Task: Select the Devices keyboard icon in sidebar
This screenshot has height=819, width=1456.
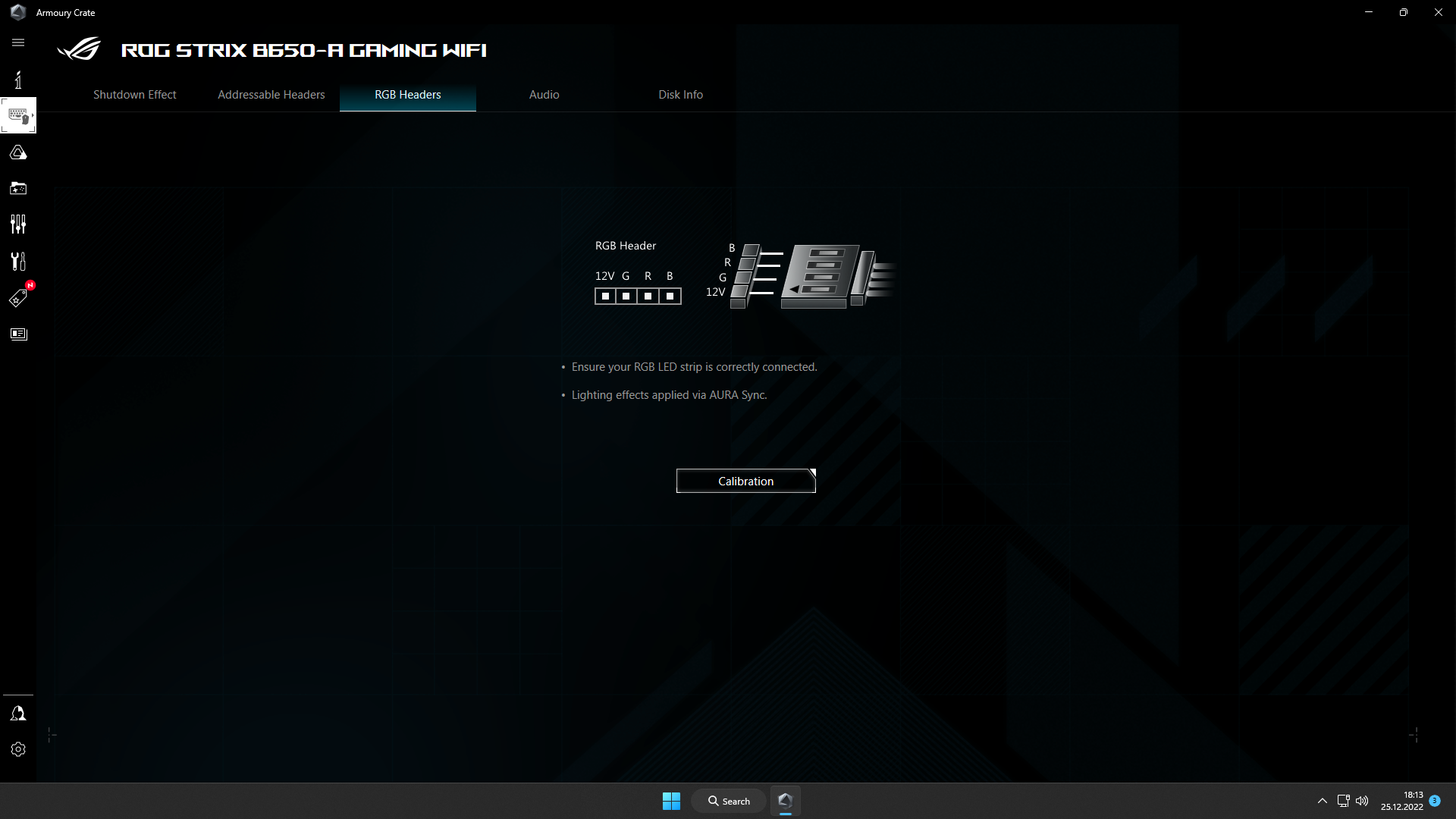Action: tap(18, 115)
